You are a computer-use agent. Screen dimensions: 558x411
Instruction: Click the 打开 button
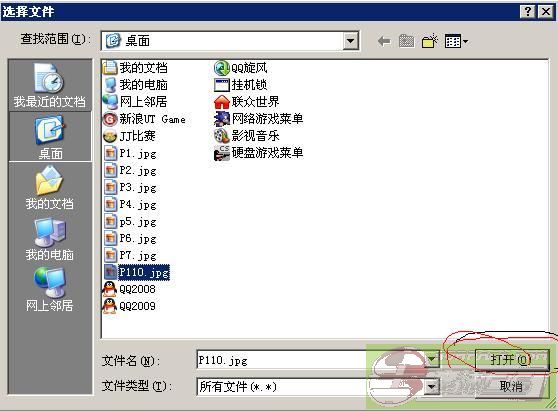click(x=511, y=360)
